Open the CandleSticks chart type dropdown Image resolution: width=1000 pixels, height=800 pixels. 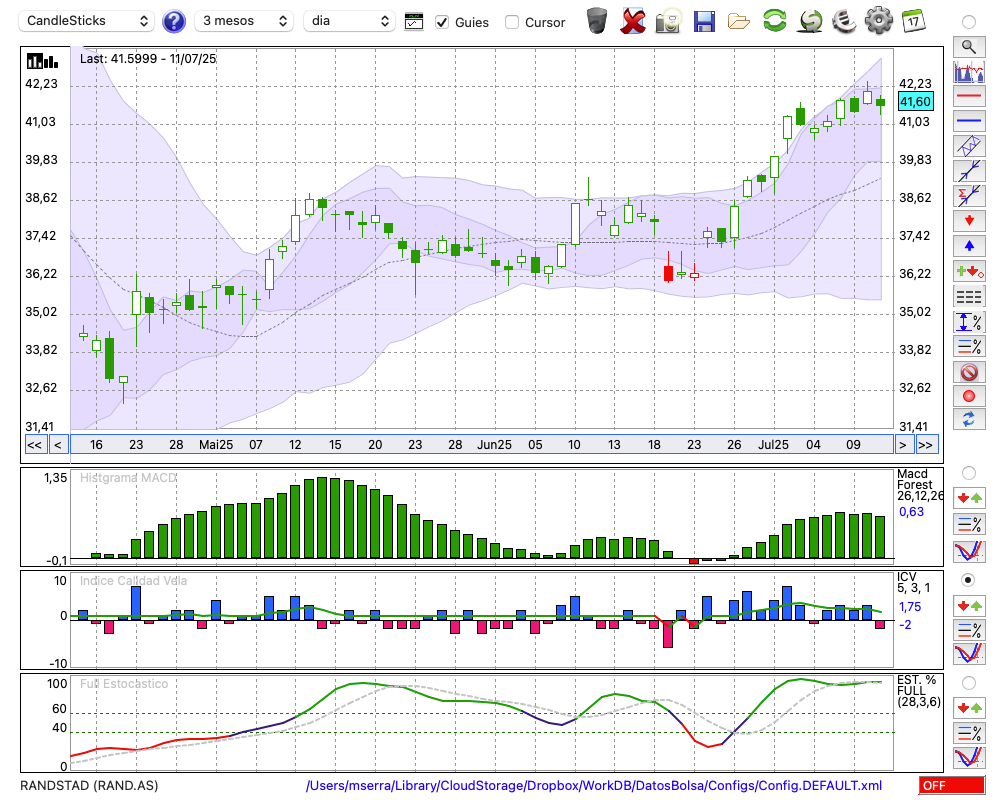tap(87, 21)
